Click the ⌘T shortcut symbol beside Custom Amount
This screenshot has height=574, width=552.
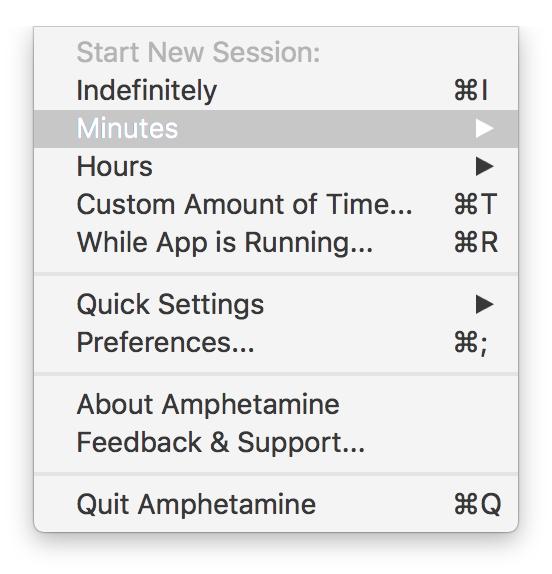pos(475,204)
